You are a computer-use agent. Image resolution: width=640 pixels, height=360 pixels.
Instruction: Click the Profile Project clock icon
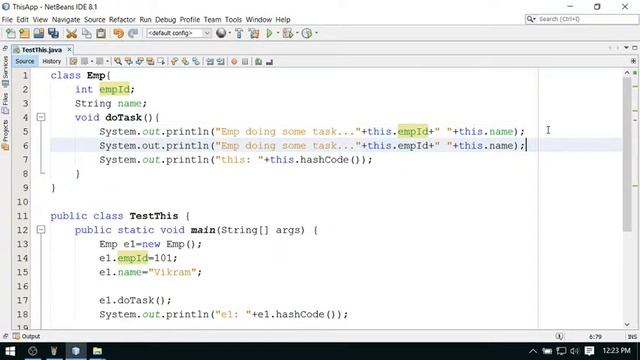pos(307,33)
